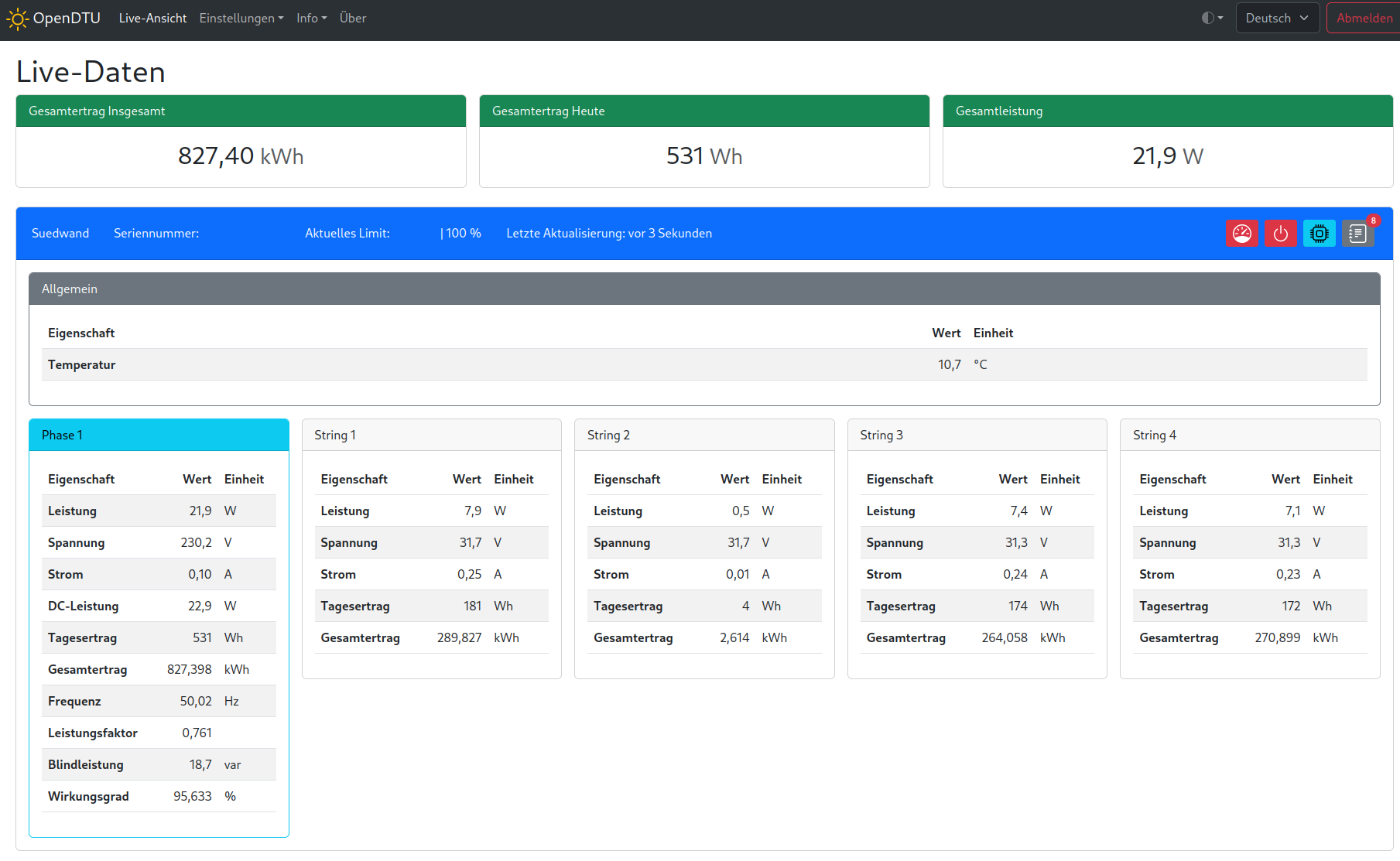Screen dimensions: 1400x861
Task: Click the OpenDTU brand text link
Action: 67,18
